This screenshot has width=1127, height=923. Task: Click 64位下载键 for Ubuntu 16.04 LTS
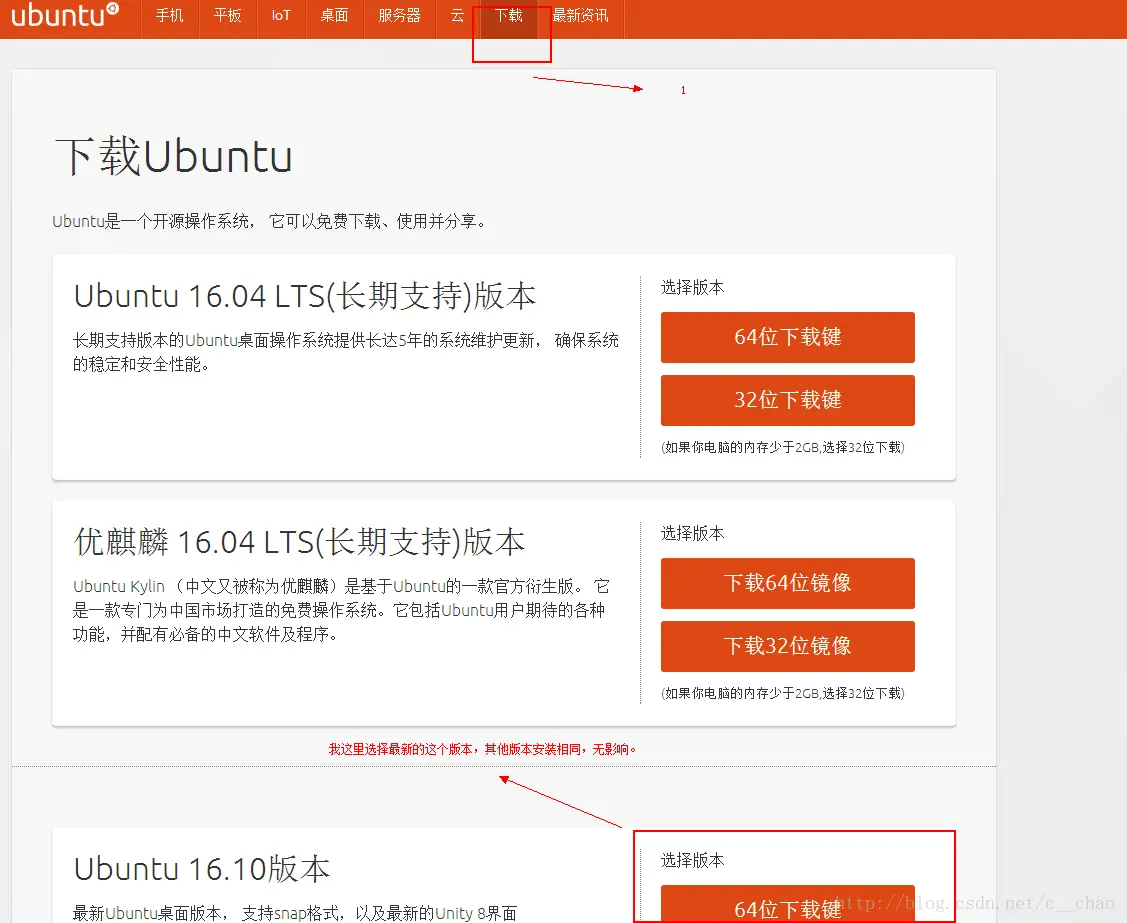(788, 337)
